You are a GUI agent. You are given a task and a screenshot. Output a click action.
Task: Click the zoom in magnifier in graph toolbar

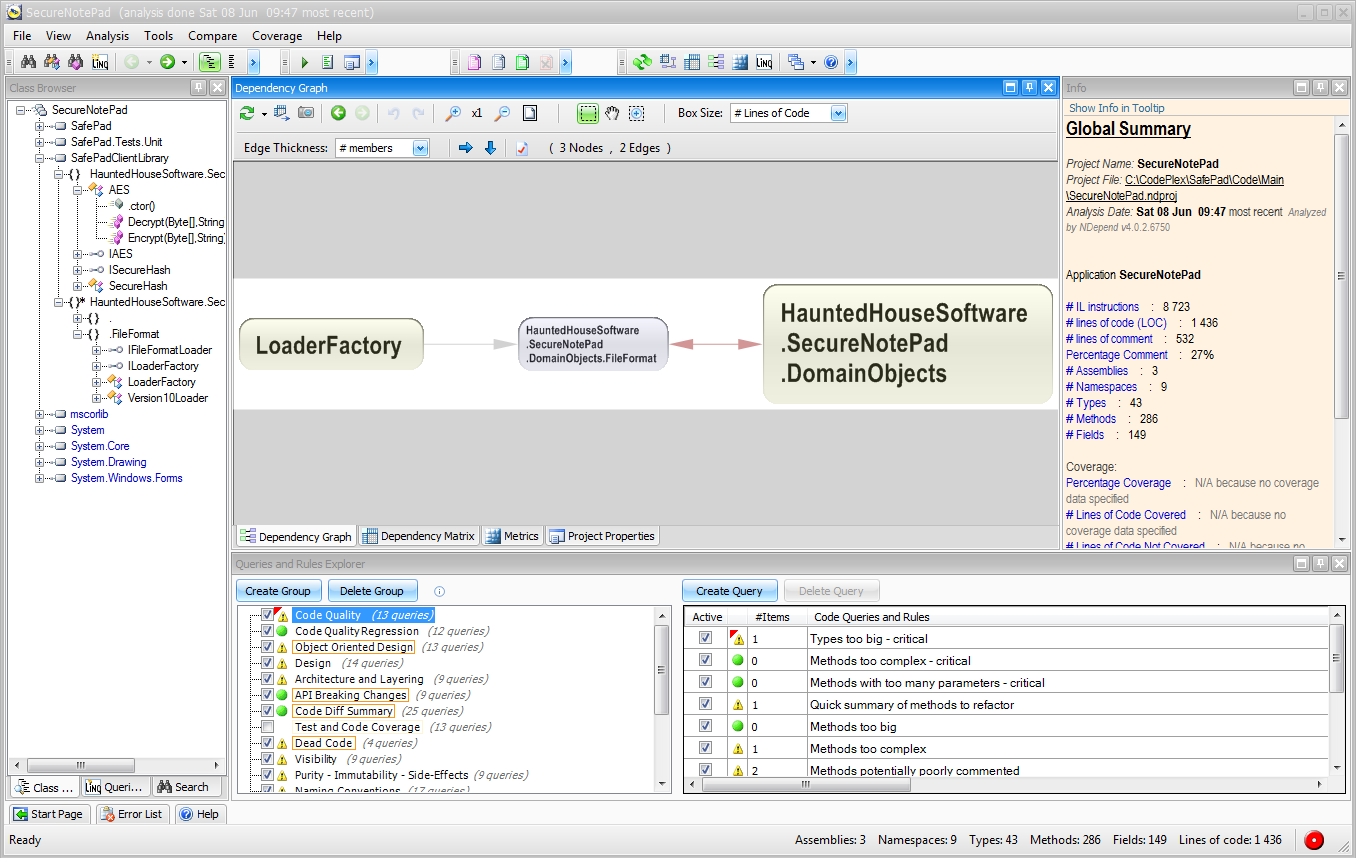(453, 114)
